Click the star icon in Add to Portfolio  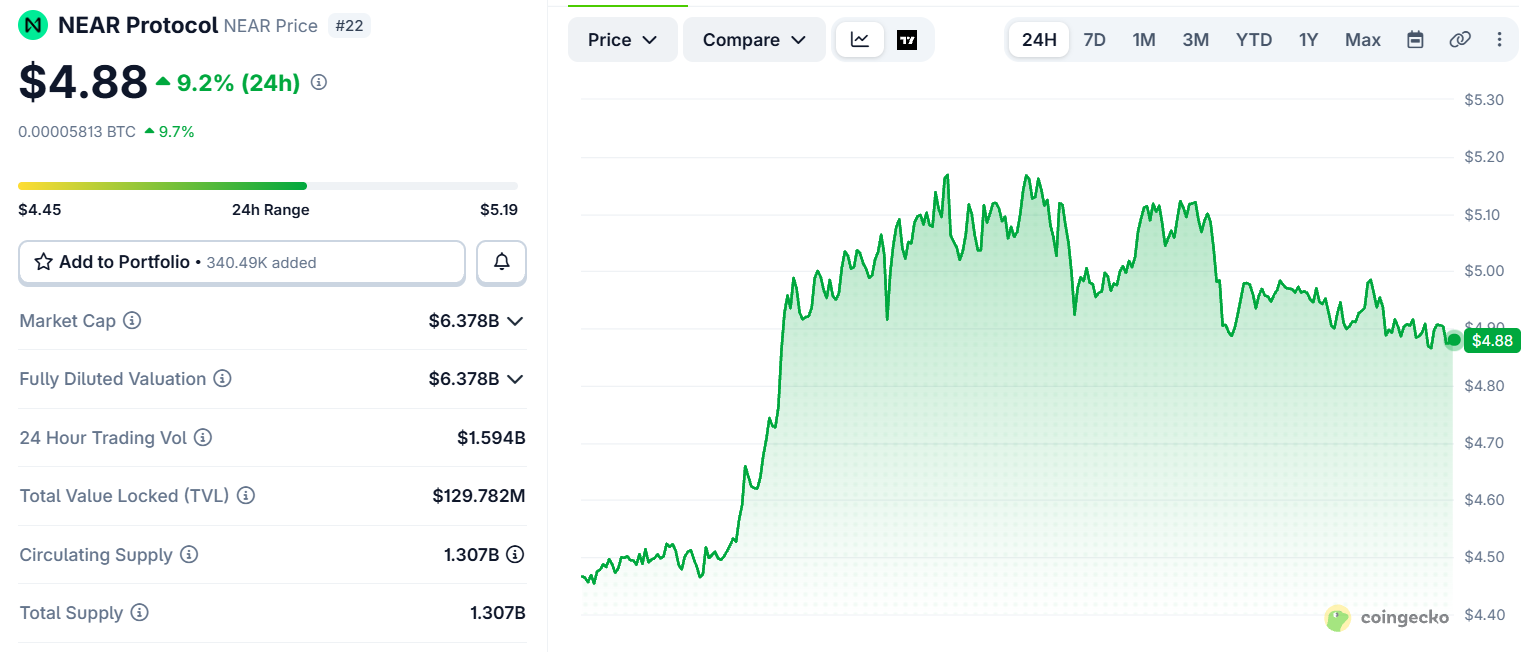[44, 262]
